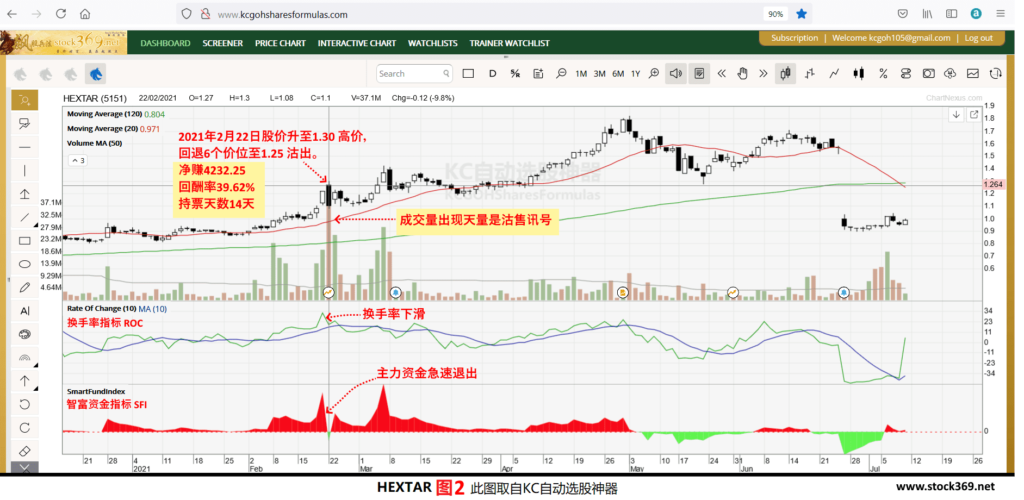The height and width of the screenshot is (500, 1024).
Task: Open the SCREENER menu
Action: point(223,43)
